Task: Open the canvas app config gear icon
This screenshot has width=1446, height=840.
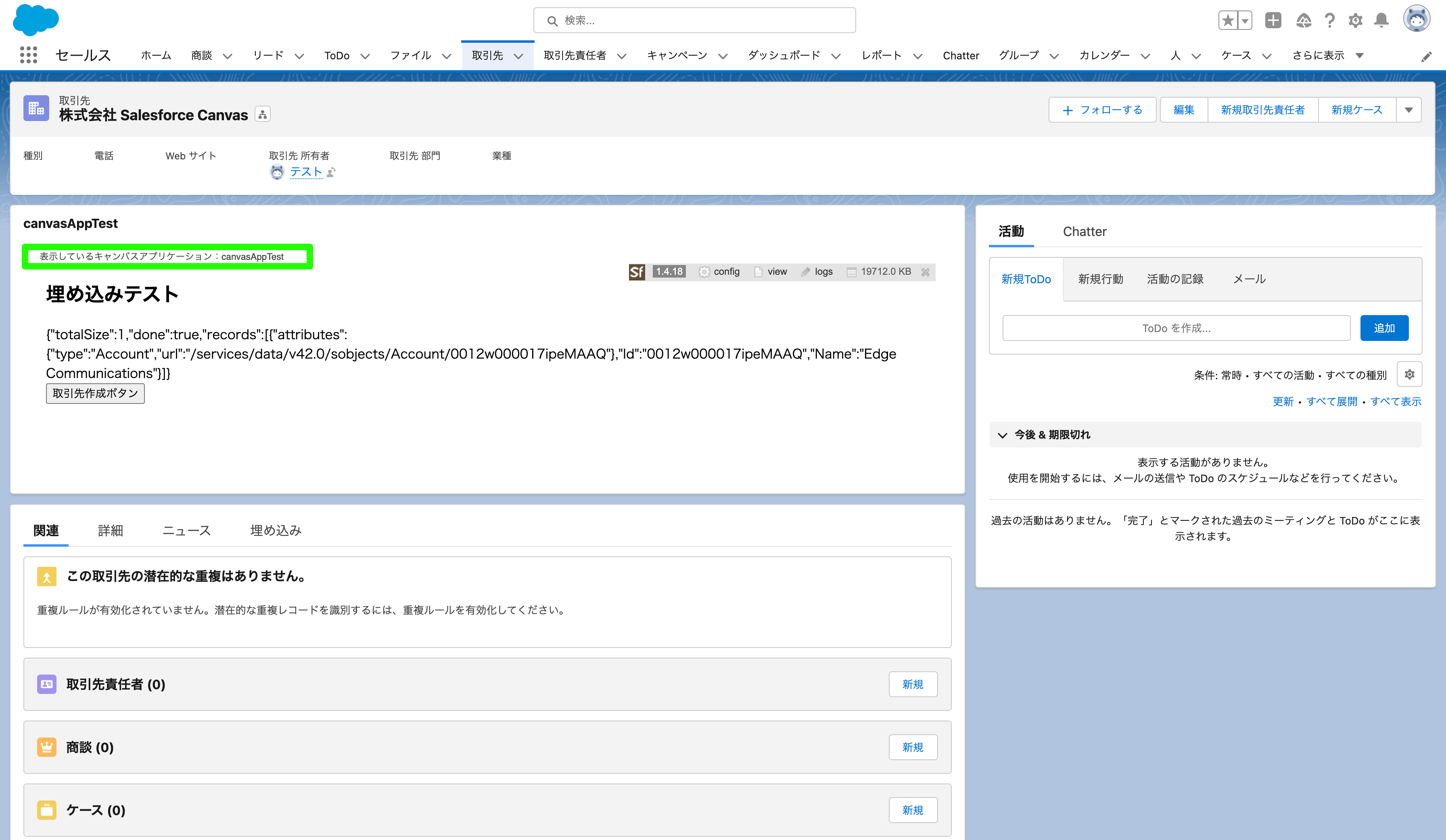Action: point(704,272)
